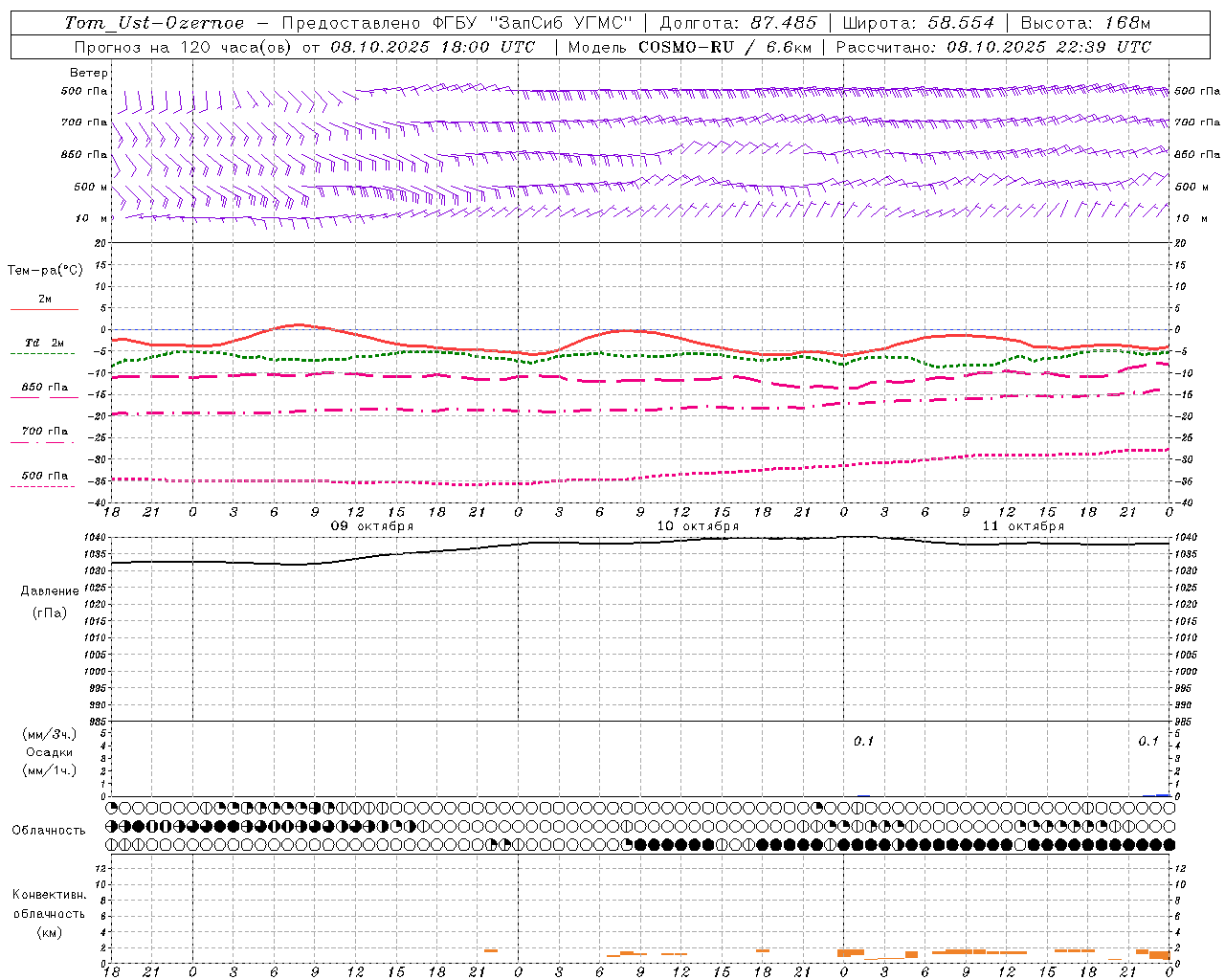Click the 850 гПа temperature legend entry
Viewport: 1225px width, 980px height.
click(45, 391)
